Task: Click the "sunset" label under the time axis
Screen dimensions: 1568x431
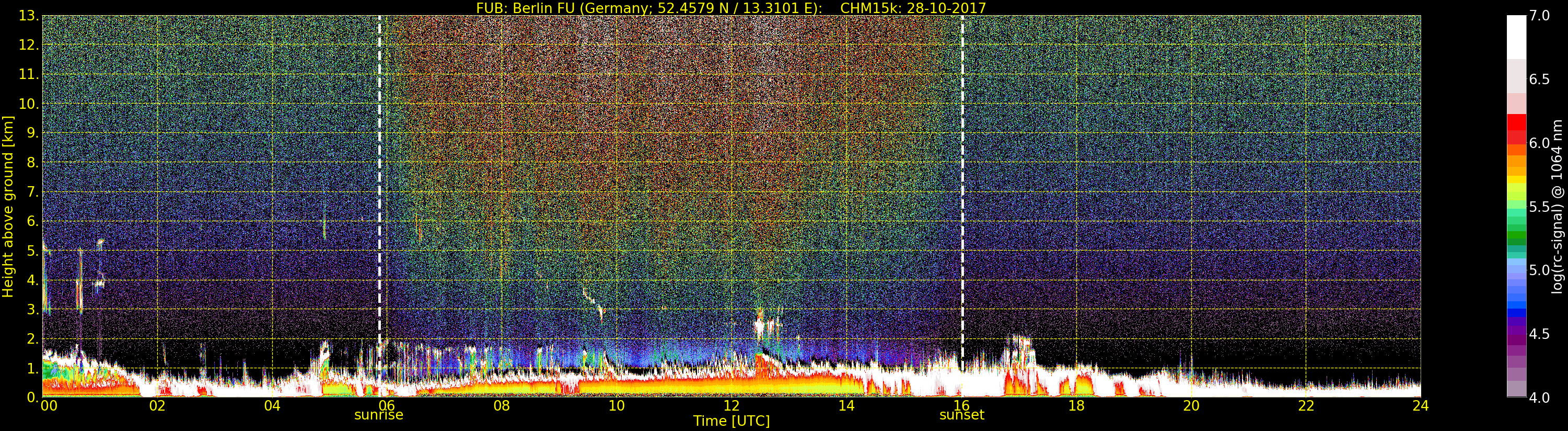Action: click(x=962, y=415)
